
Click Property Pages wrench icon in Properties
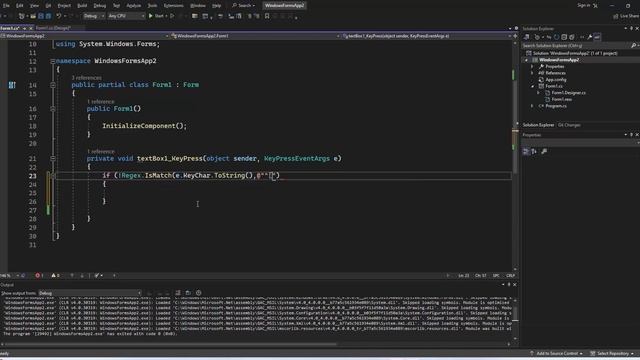point(544,151)
